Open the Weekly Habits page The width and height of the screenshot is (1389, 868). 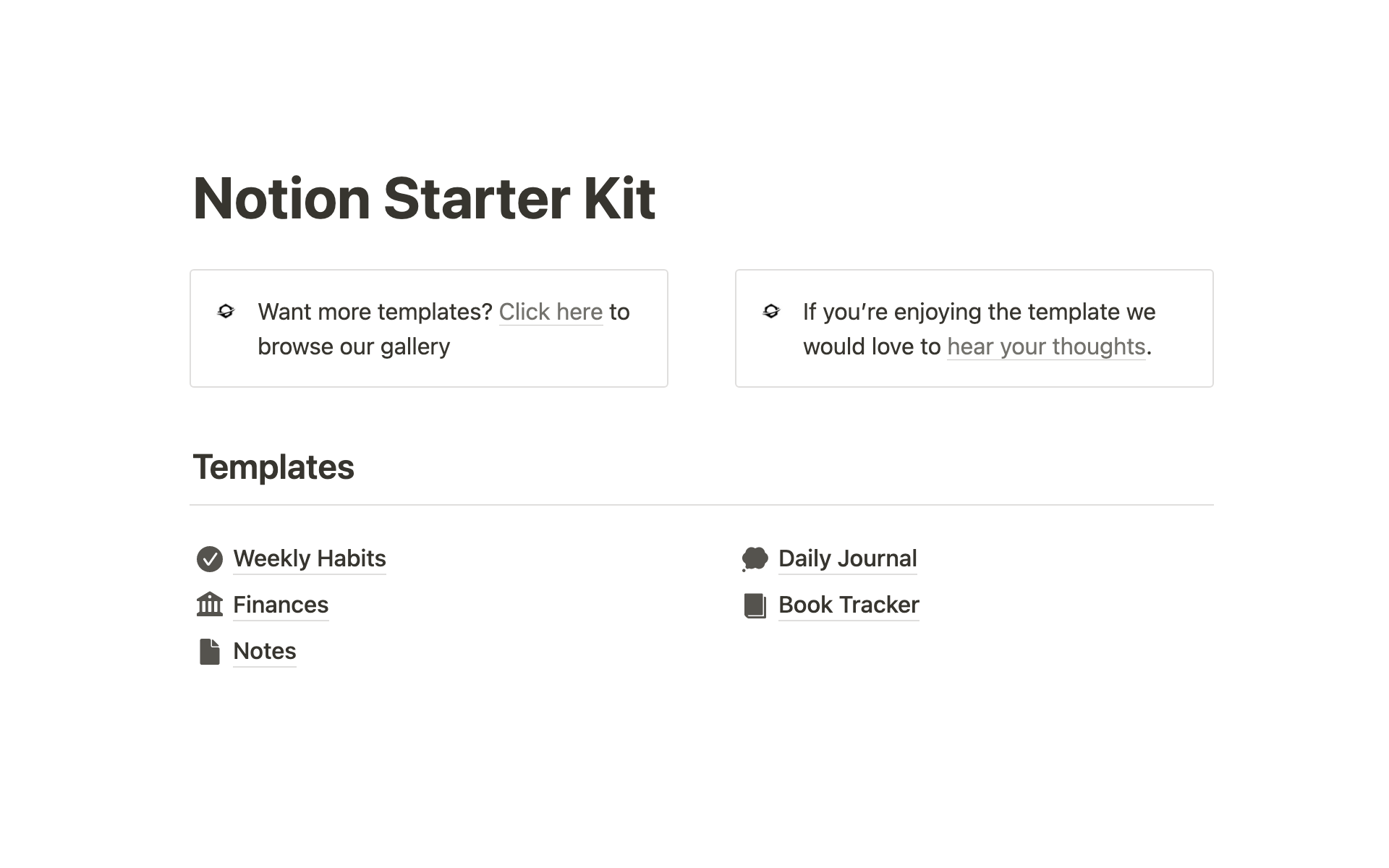pos(310,558)
